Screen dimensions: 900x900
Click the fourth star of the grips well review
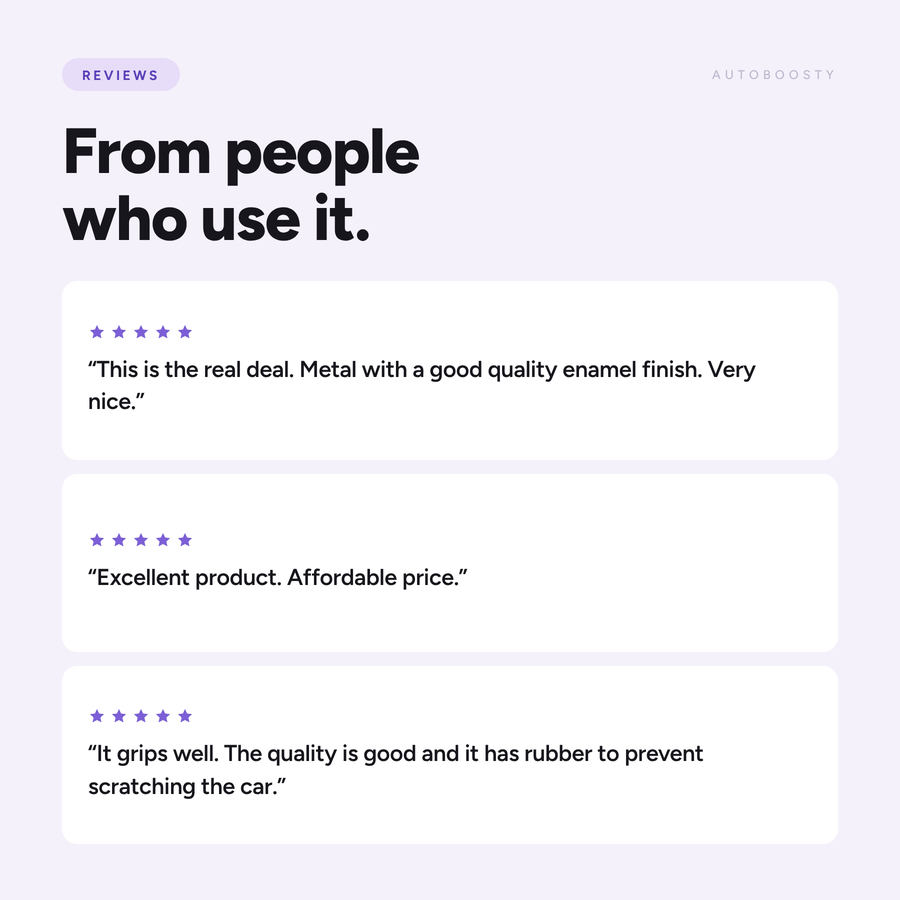point(163,716)
